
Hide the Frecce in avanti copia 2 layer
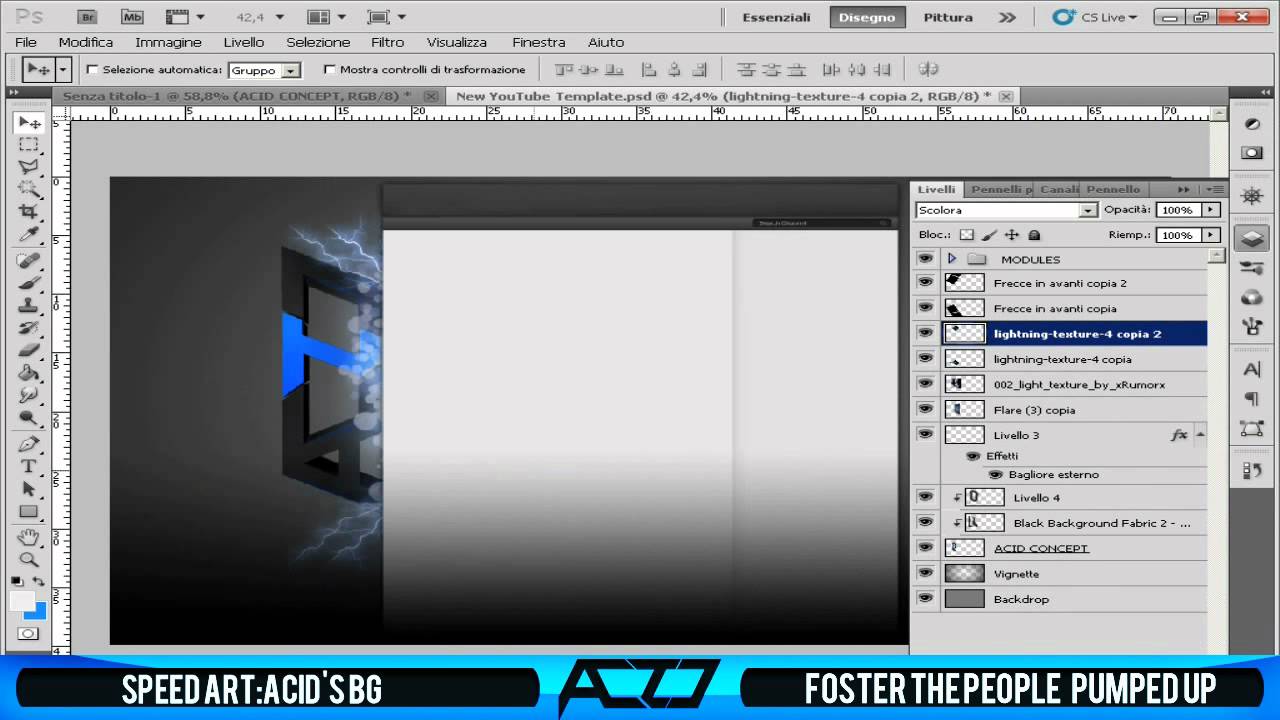pos(925,283)
